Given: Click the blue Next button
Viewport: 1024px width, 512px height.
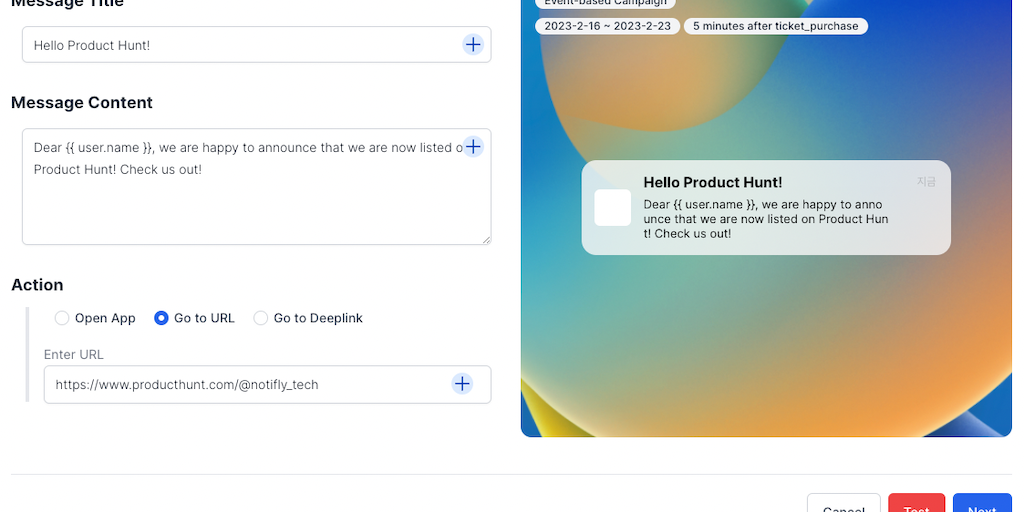Looking at the screenshot, I should pos(982,503).
